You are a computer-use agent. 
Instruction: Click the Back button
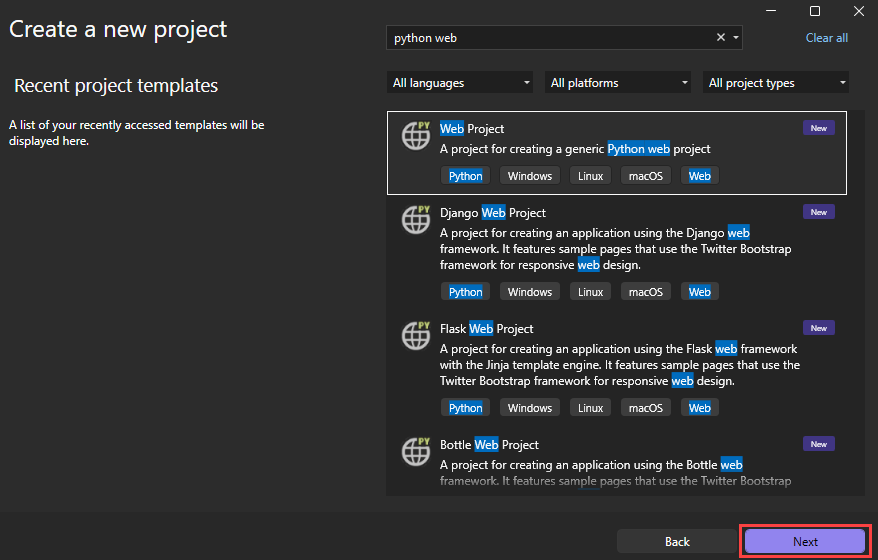pos(677,542)
